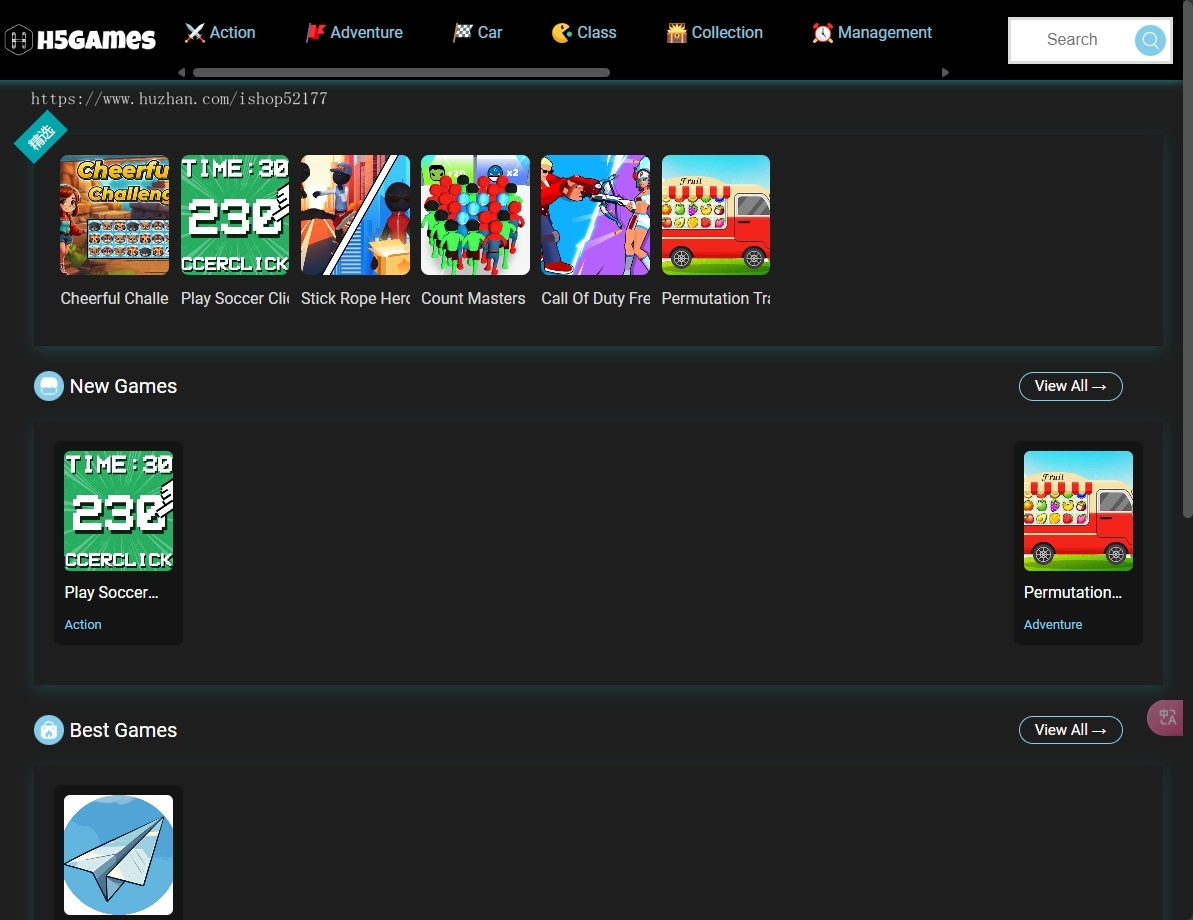Click Play Soccer... title in New Games
This screenshot has width=1193, height=920.
(112, 592)
